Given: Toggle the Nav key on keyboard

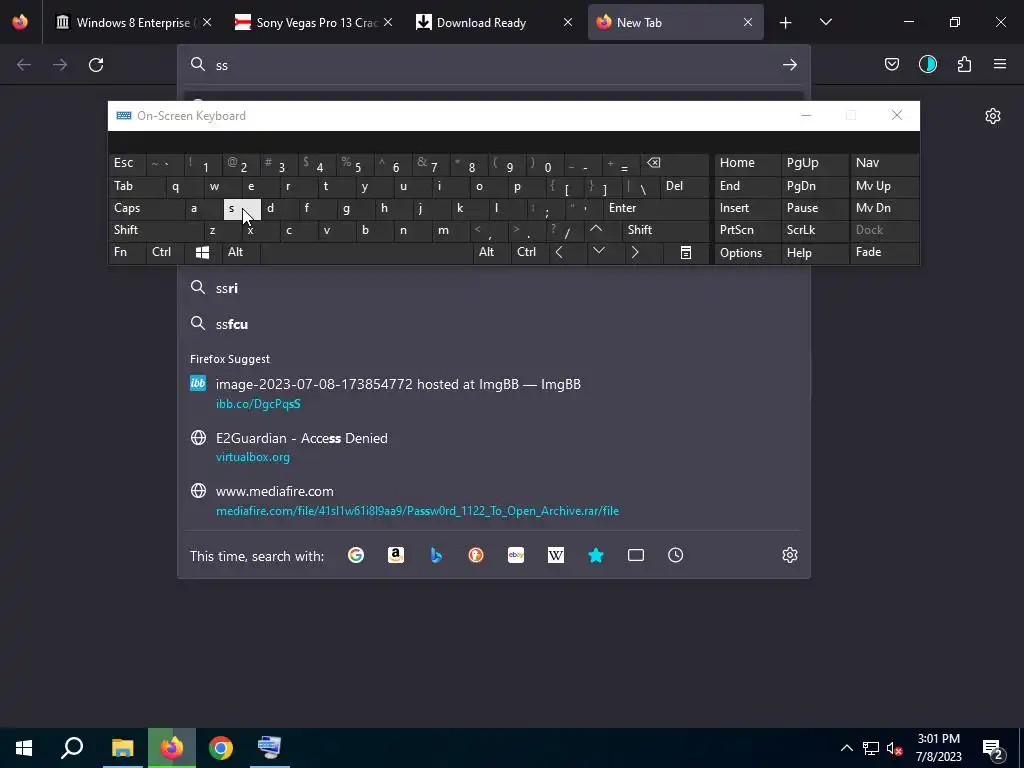Looking at the screenshot, I should 884,163.
